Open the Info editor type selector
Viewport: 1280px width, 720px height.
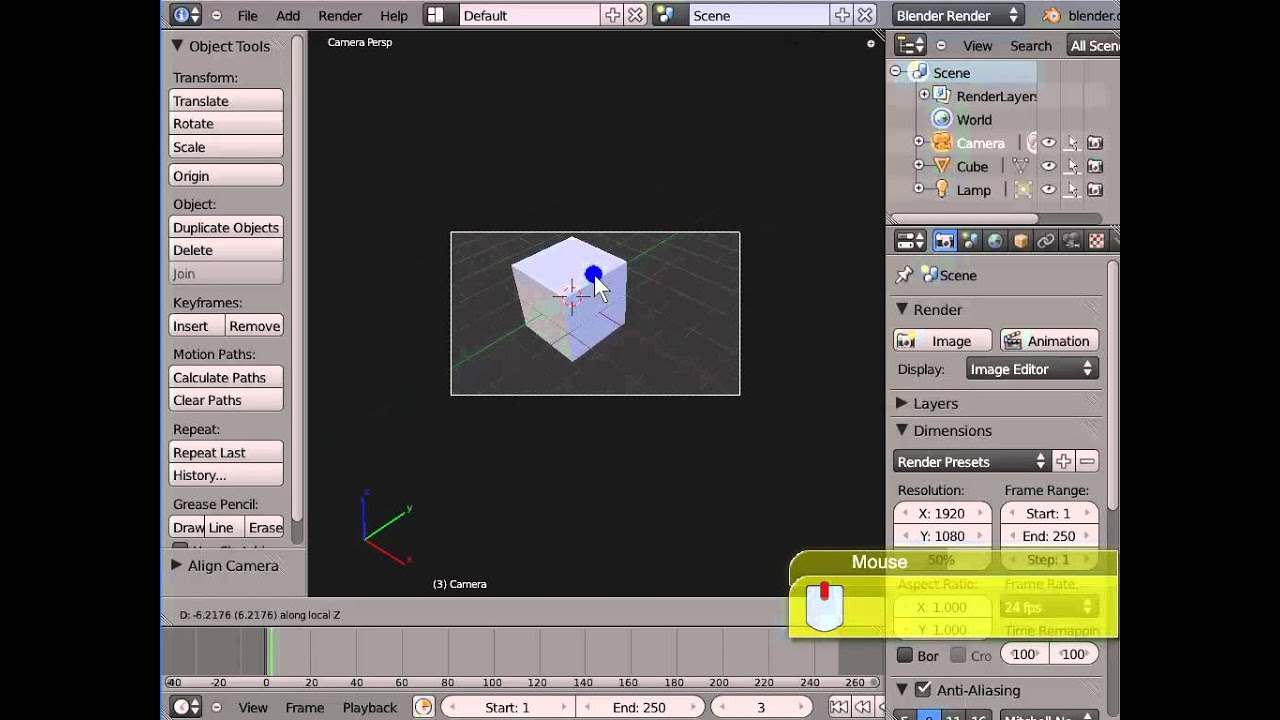point(186,15)
